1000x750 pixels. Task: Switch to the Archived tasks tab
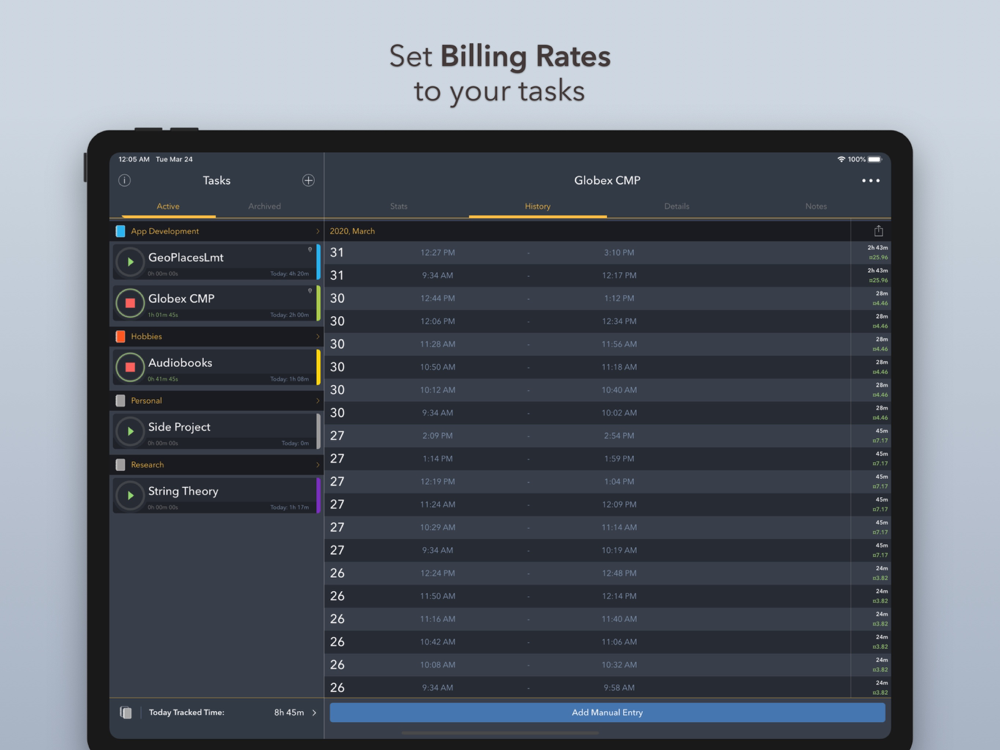click(x=265, y=206)
